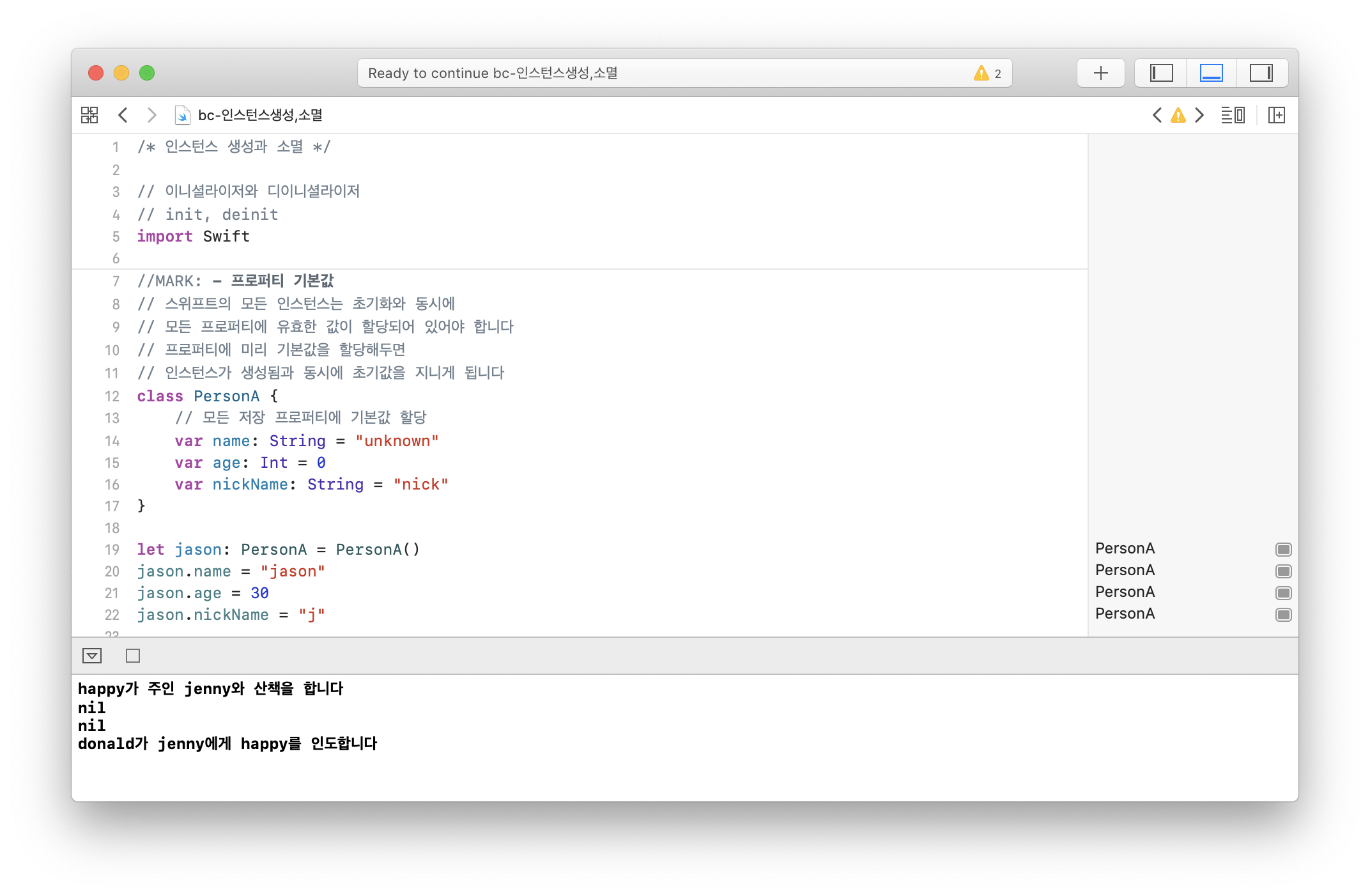Image resolution: width=1370 pixels, height=896 pixels.
Task: Show result inline for line 22
Action: 1283,615
